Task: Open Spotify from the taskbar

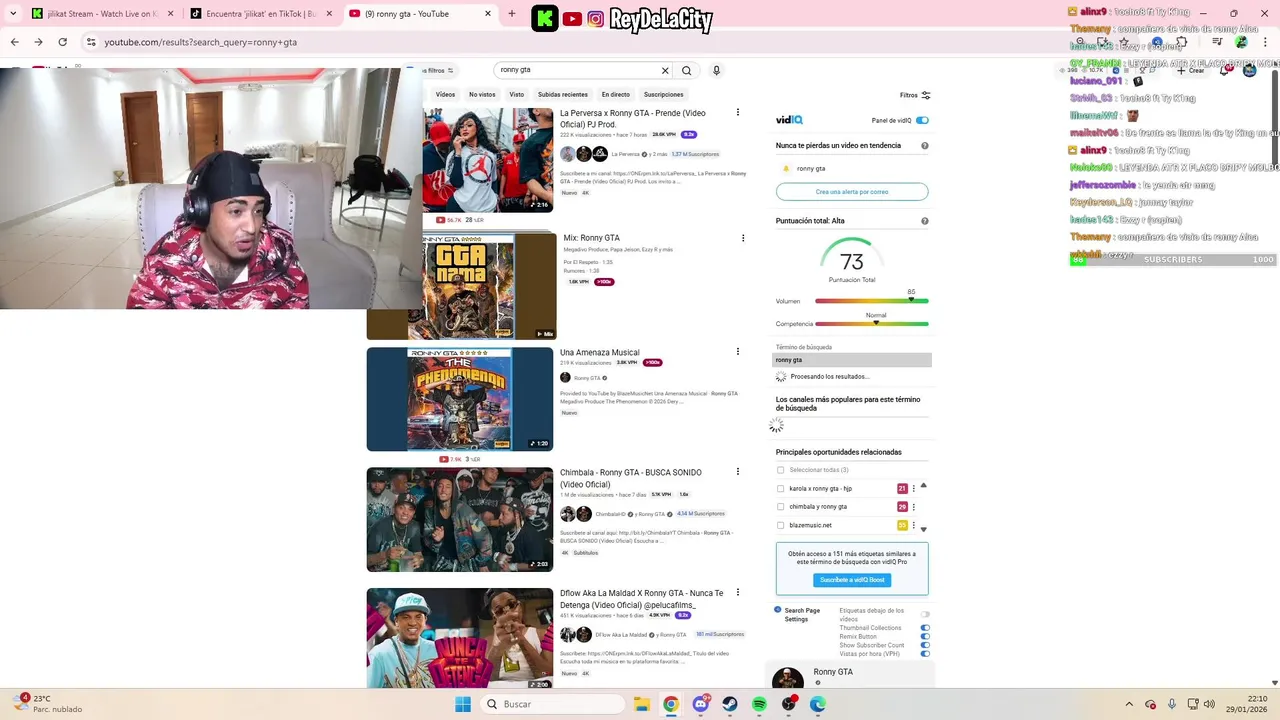Action: (760, 704)
